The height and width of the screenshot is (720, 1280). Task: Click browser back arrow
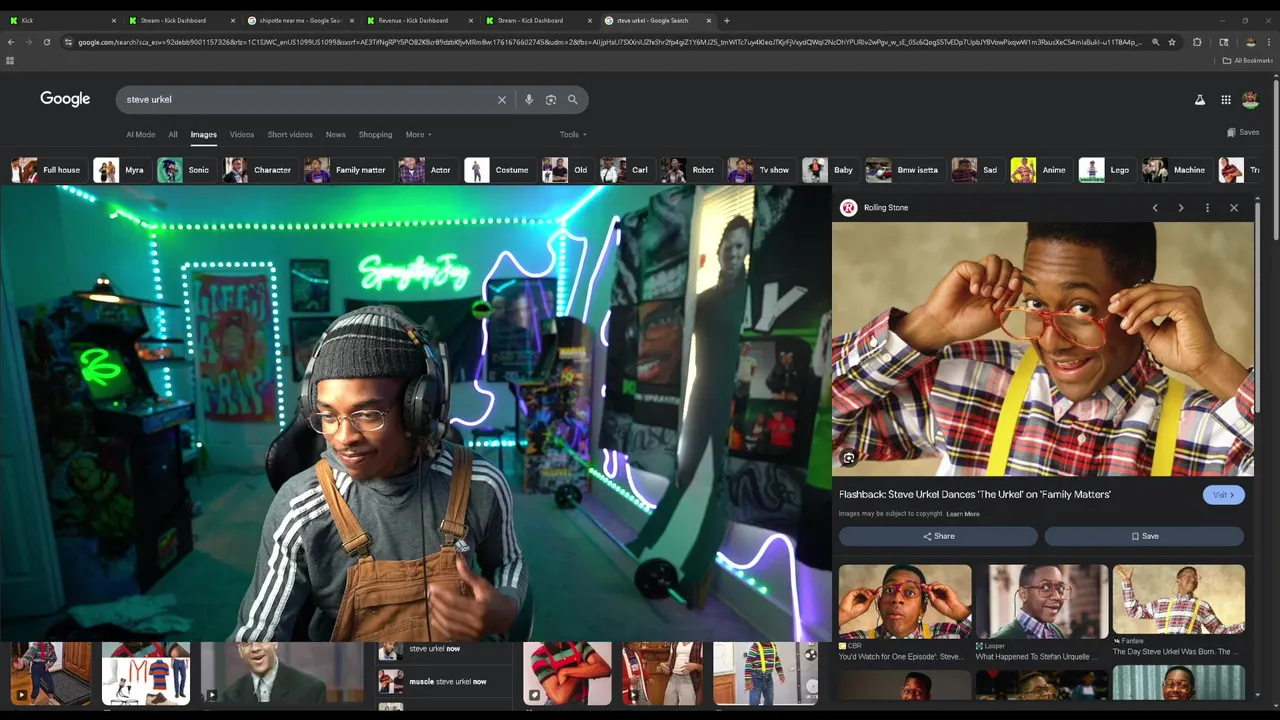11,42
